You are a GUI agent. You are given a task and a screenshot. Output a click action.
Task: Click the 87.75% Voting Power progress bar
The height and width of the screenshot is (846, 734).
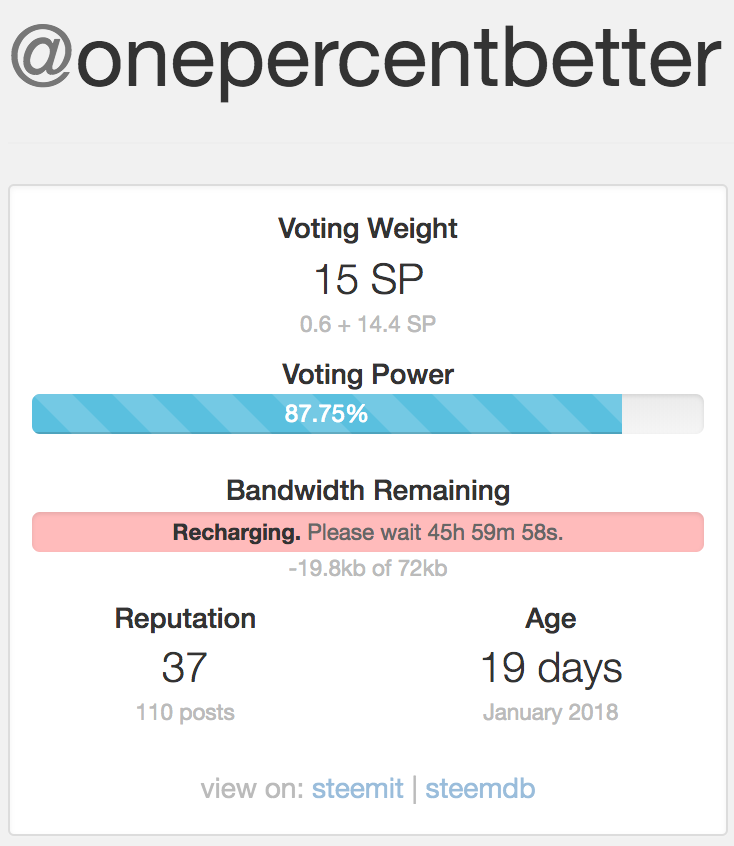[326, 413]
